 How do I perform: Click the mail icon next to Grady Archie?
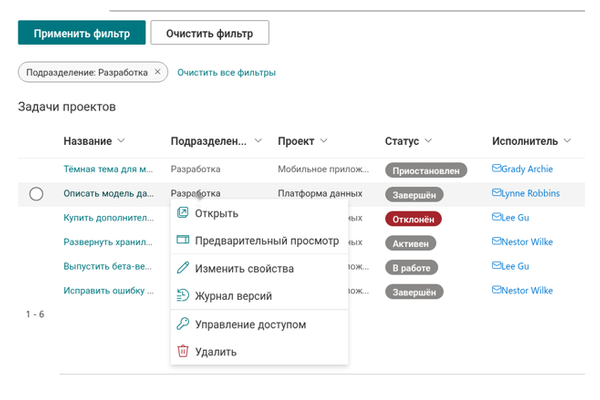tap(496, 168)
